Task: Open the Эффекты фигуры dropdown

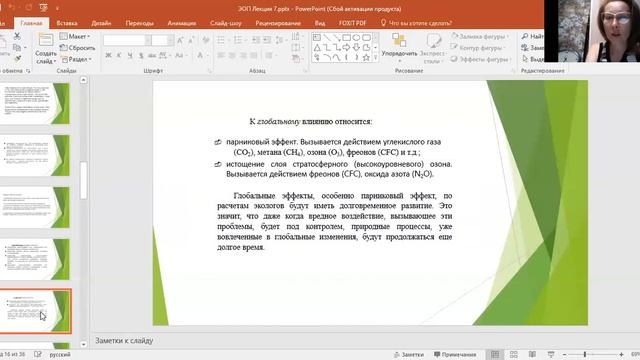Action: tap(481, 59)
